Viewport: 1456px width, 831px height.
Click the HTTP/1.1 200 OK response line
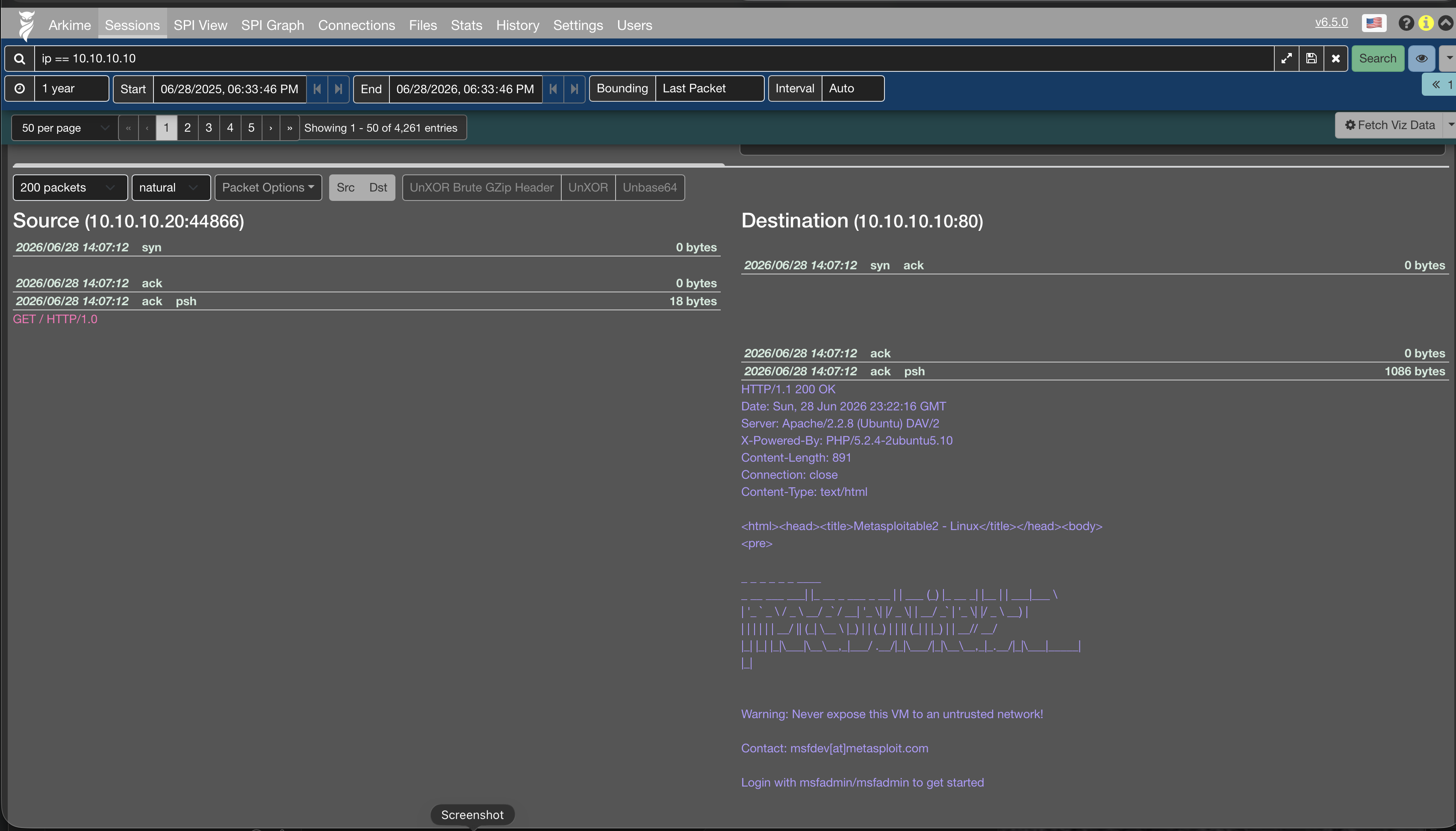coord(788,389)
